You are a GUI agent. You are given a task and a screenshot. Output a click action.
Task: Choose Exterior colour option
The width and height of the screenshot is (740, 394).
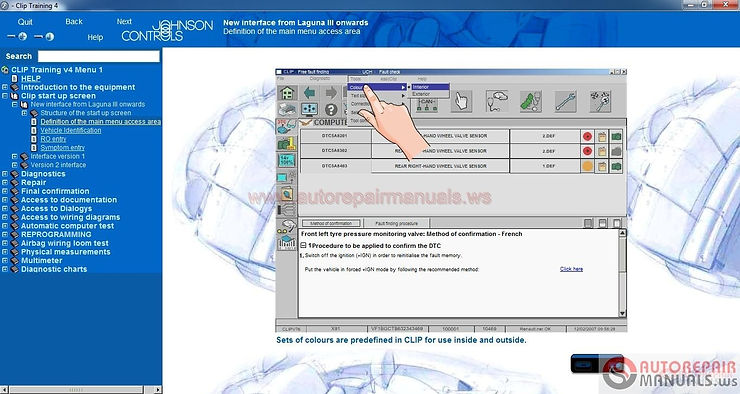coord(430,94)
